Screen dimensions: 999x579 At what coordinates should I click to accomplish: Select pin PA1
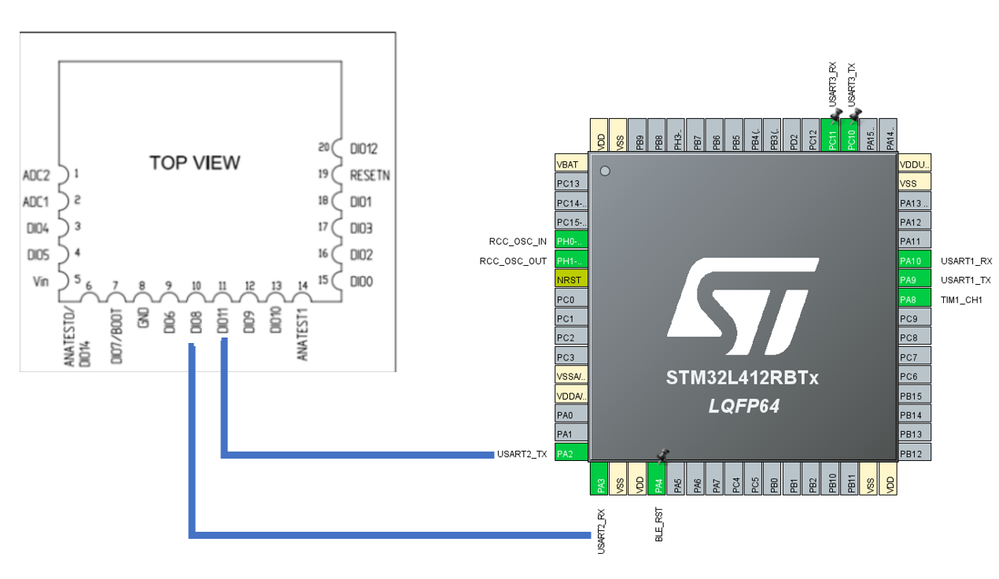point(571,434)
